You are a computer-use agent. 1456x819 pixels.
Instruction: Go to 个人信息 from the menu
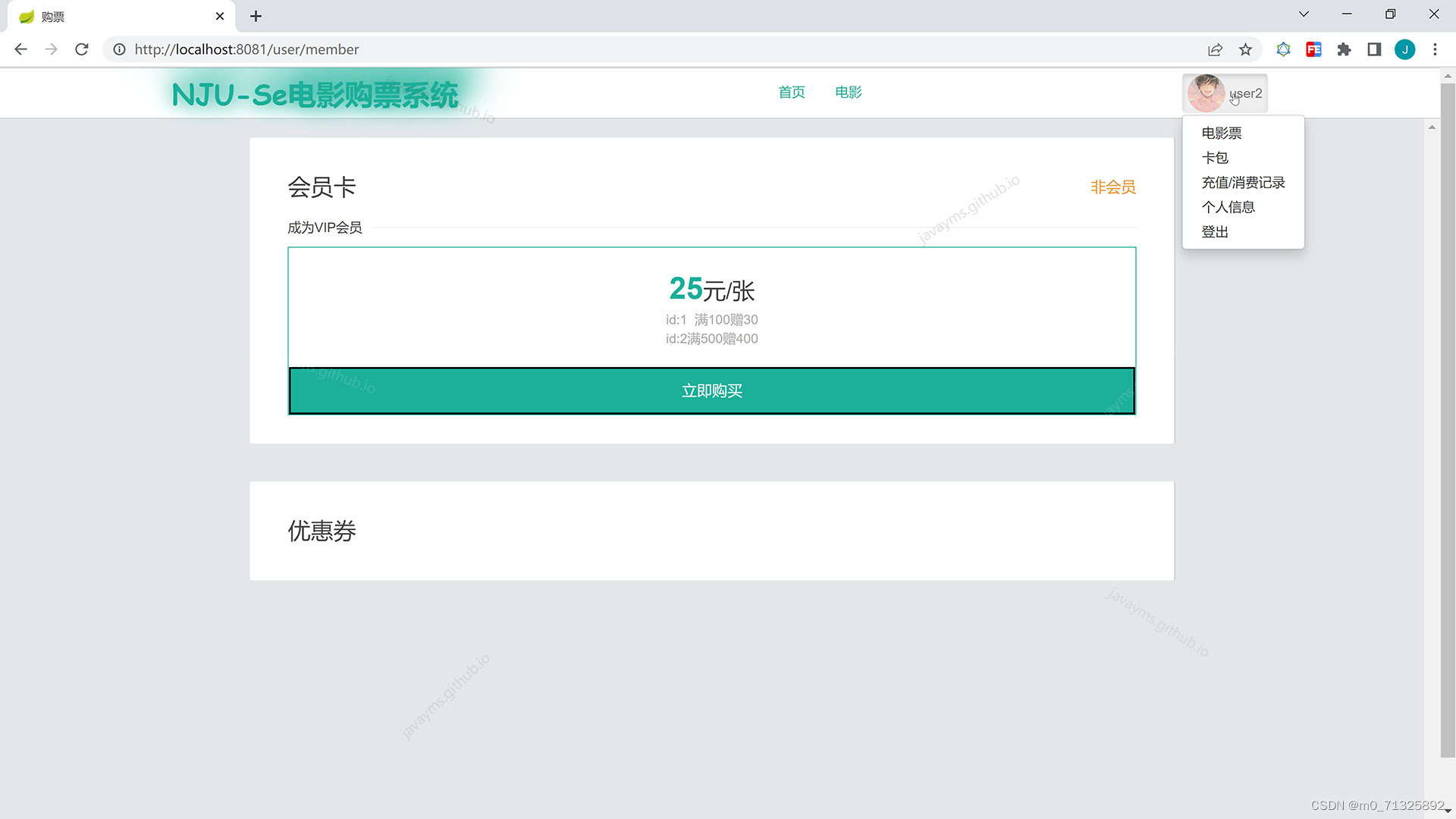pos(1228,207)
